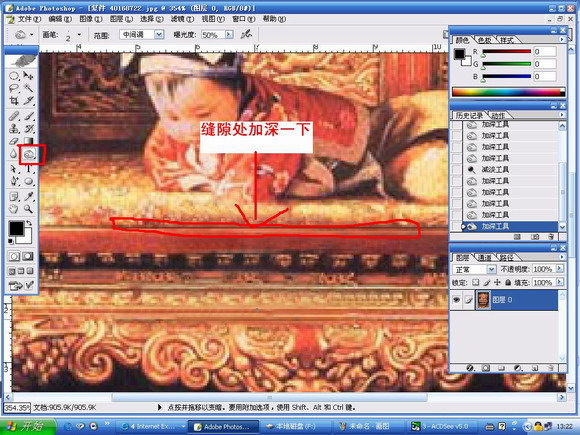This screenshot has width=580, height=435.
Task: Switch to 色板 tab
Action: 485,40
